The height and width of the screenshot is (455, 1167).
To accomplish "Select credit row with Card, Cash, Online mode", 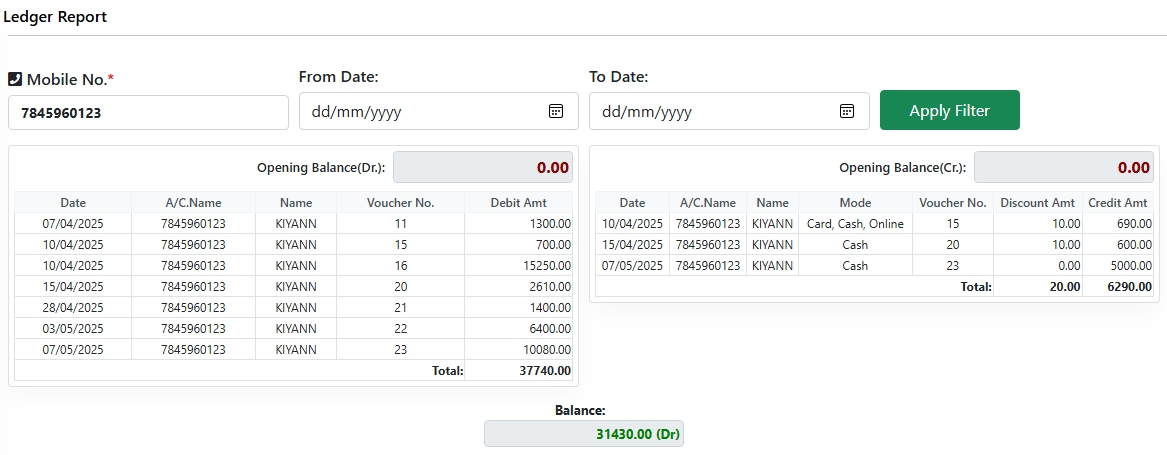I will point(875,223).
